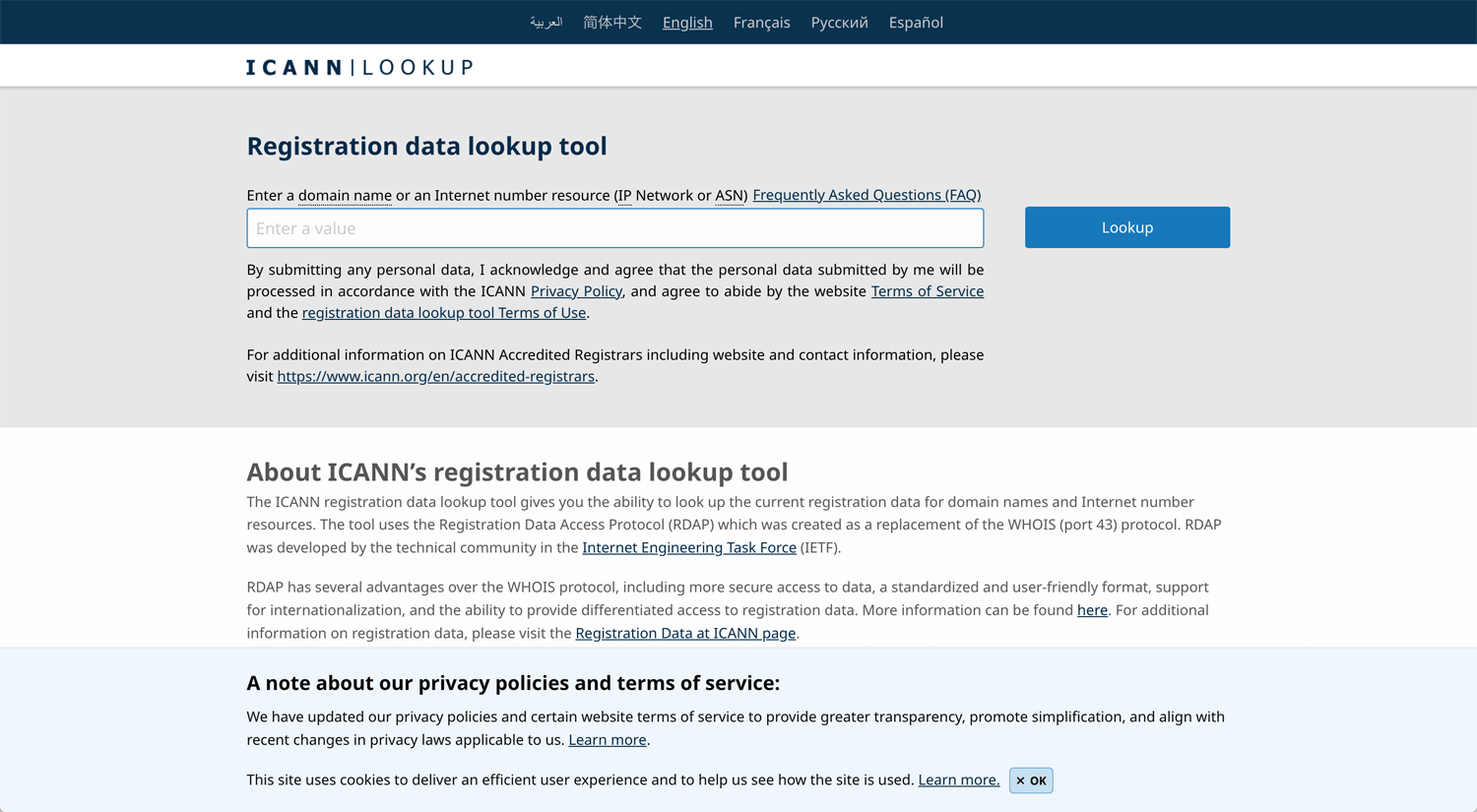This screenshot has height=812, width=1477.
Task: Open Internet Engineering Task Force link
Action: 689,548
